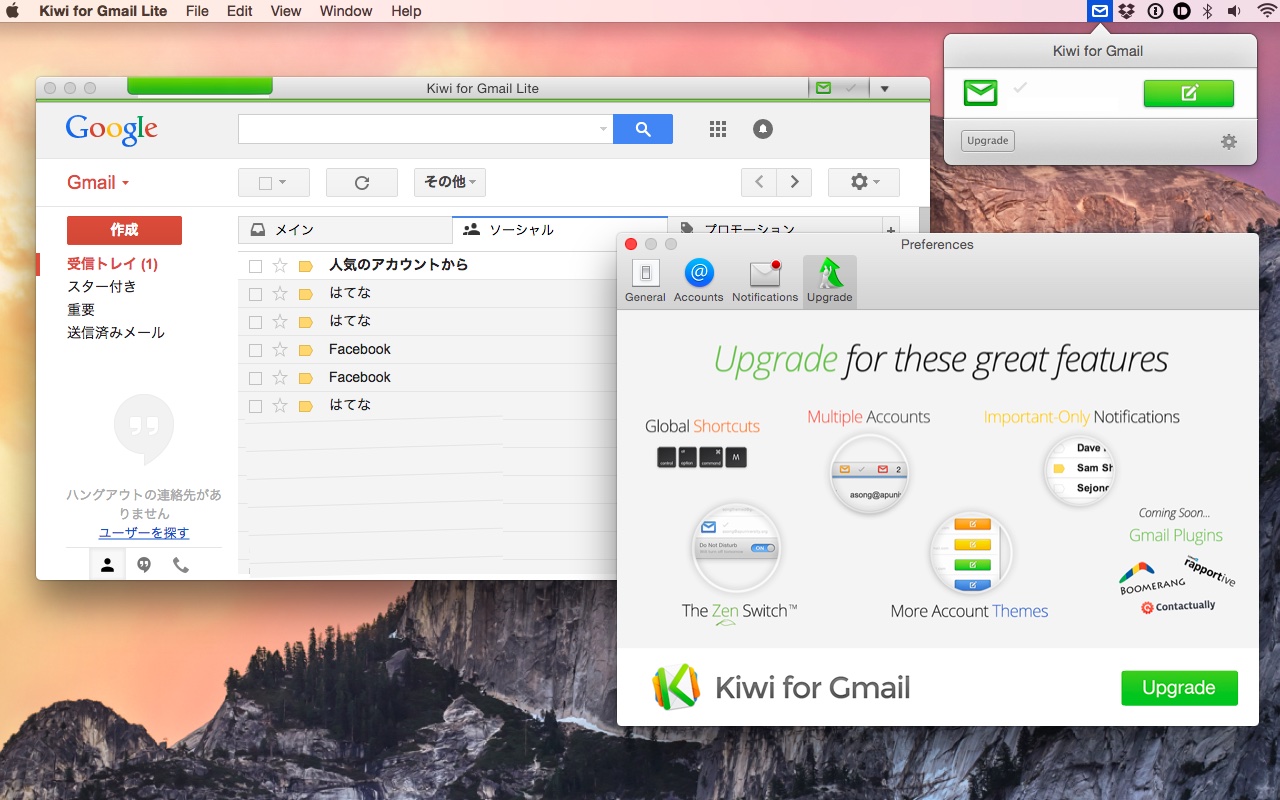This screenshot has width=1280, height=800.
Task: Click the red 作成 compose button
Action: click(124, 230)
